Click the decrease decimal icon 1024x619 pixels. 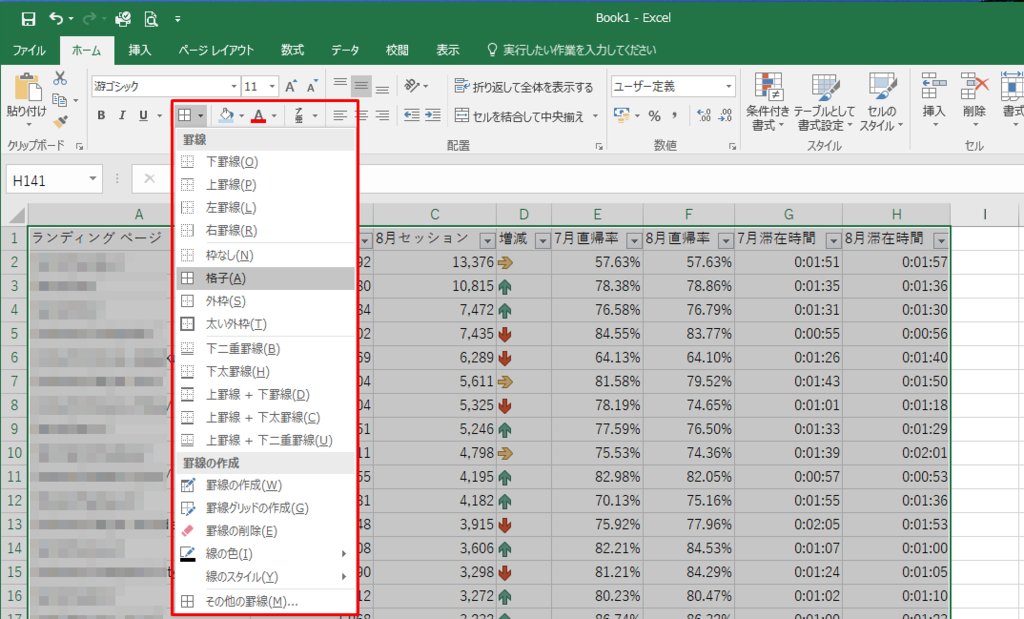point(725,116)
